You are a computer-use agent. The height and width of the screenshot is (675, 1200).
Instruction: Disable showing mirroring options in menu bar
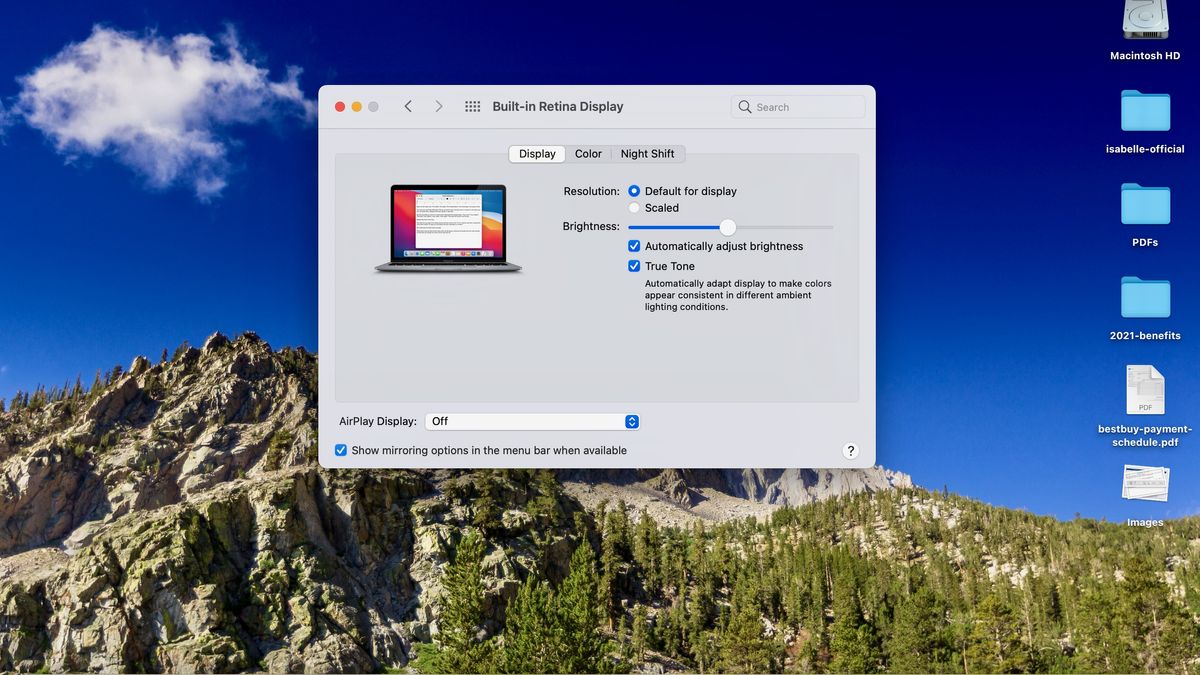coord(341,450)
